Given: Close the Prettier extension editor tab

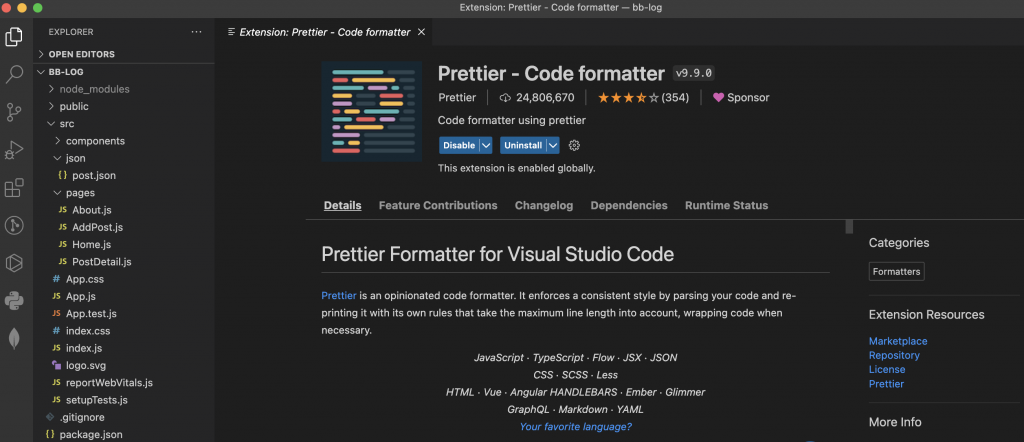Looking at the screenshot, I should [421, 32].
